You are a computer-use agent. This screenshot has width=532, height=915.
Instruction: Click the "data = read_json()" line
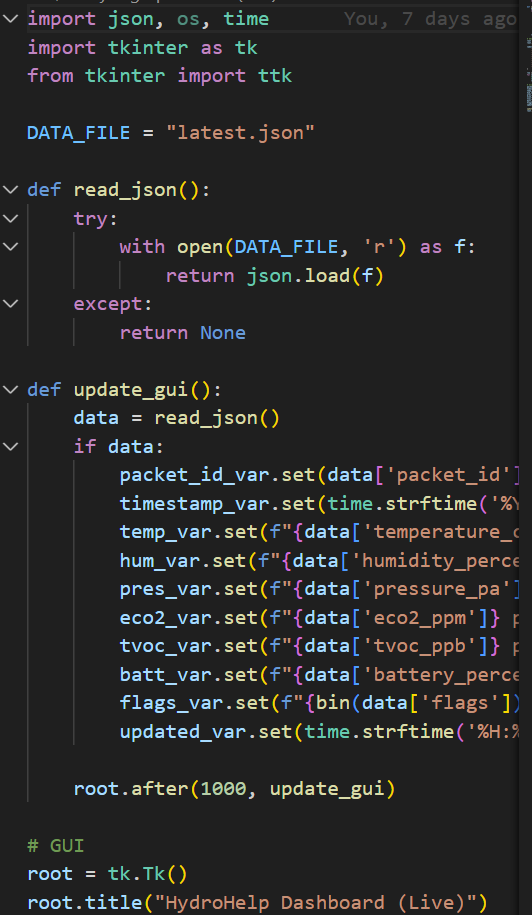click(177, 419)
